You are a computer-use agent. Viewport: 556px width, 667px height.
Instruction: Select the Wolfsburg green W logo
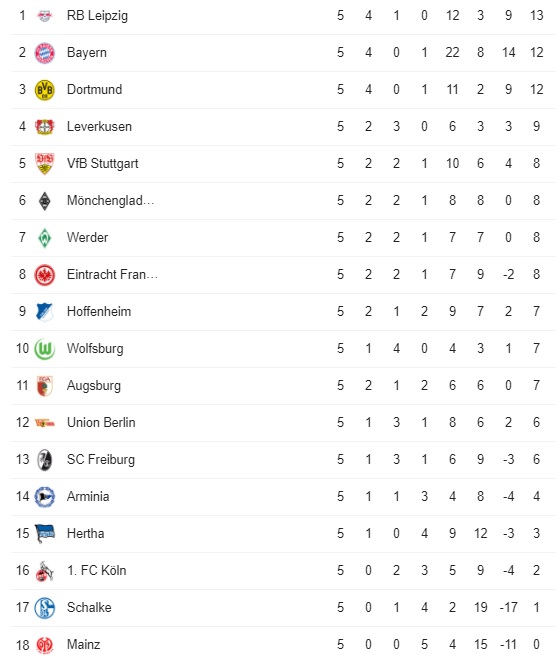(x=45, y=349)
